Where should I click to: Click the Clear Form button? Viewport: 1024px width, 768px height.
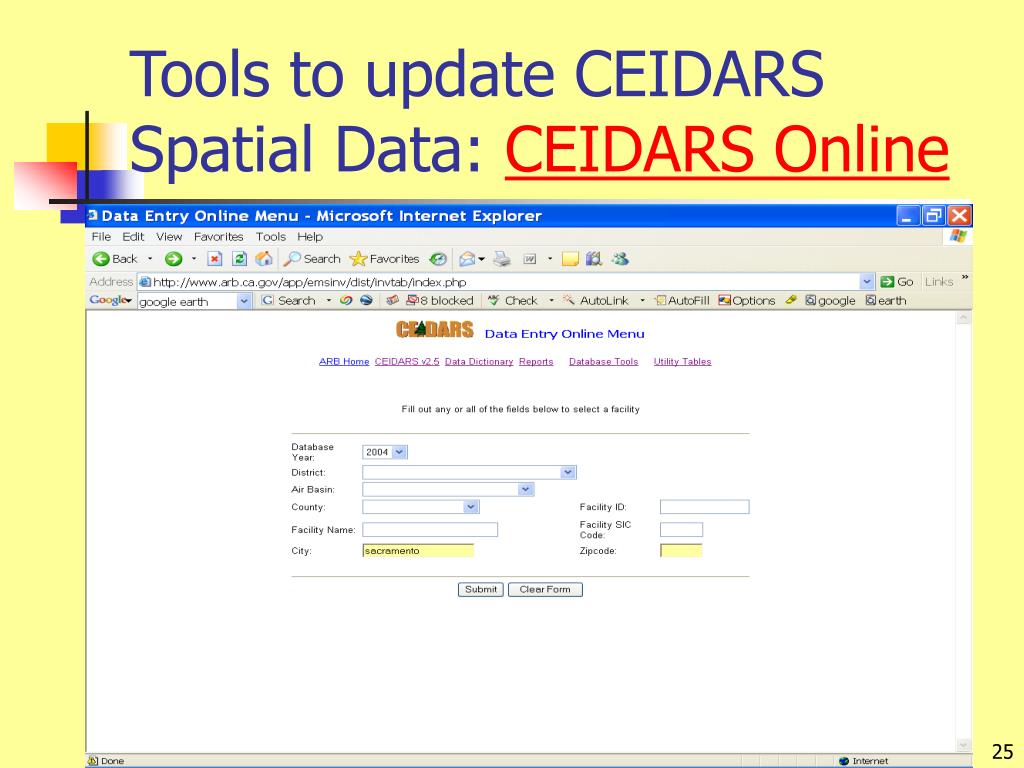tap(545, 590)
